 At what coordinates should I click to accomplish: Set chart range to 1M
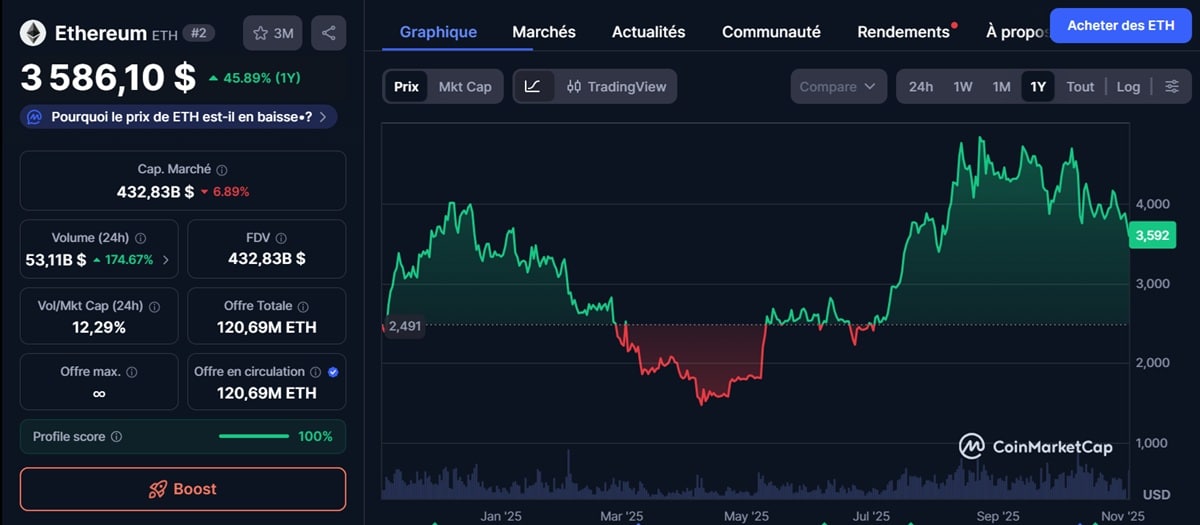point(1001,87)
